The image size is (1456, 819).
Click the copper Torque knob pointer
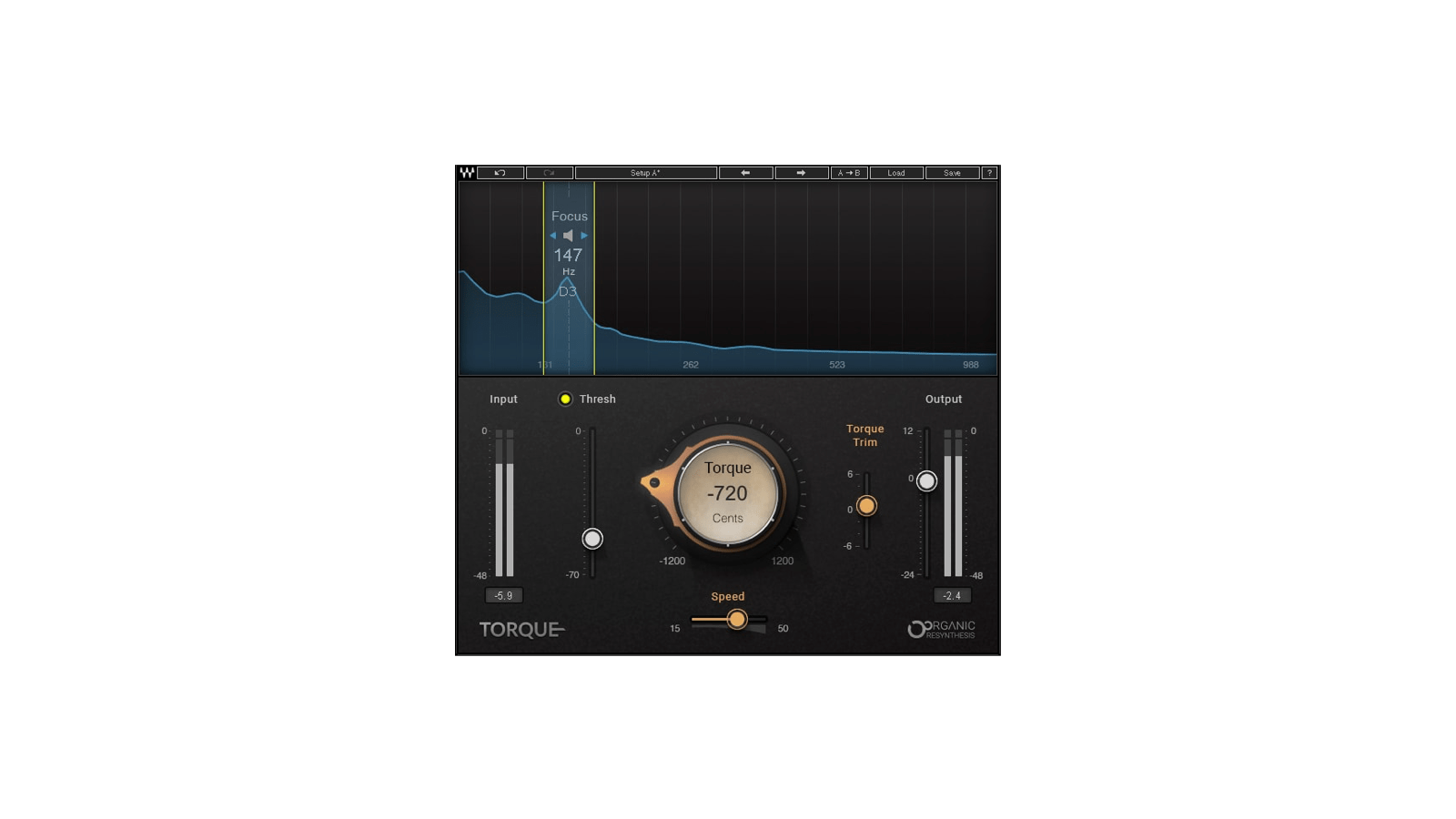[654, 483]
